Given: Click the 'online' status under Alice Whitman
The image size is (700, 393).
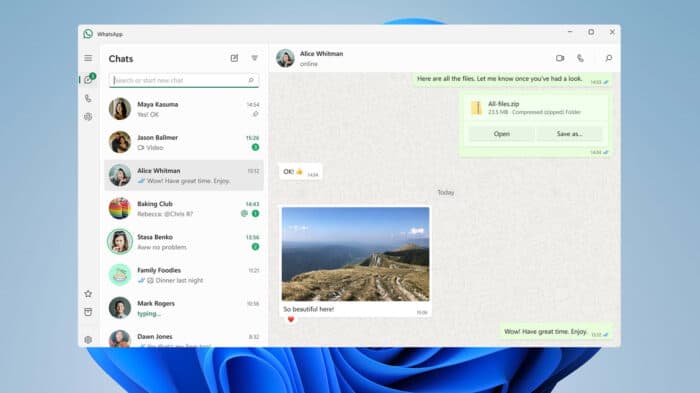Looking at the screenshot, I should pos(309,64).
